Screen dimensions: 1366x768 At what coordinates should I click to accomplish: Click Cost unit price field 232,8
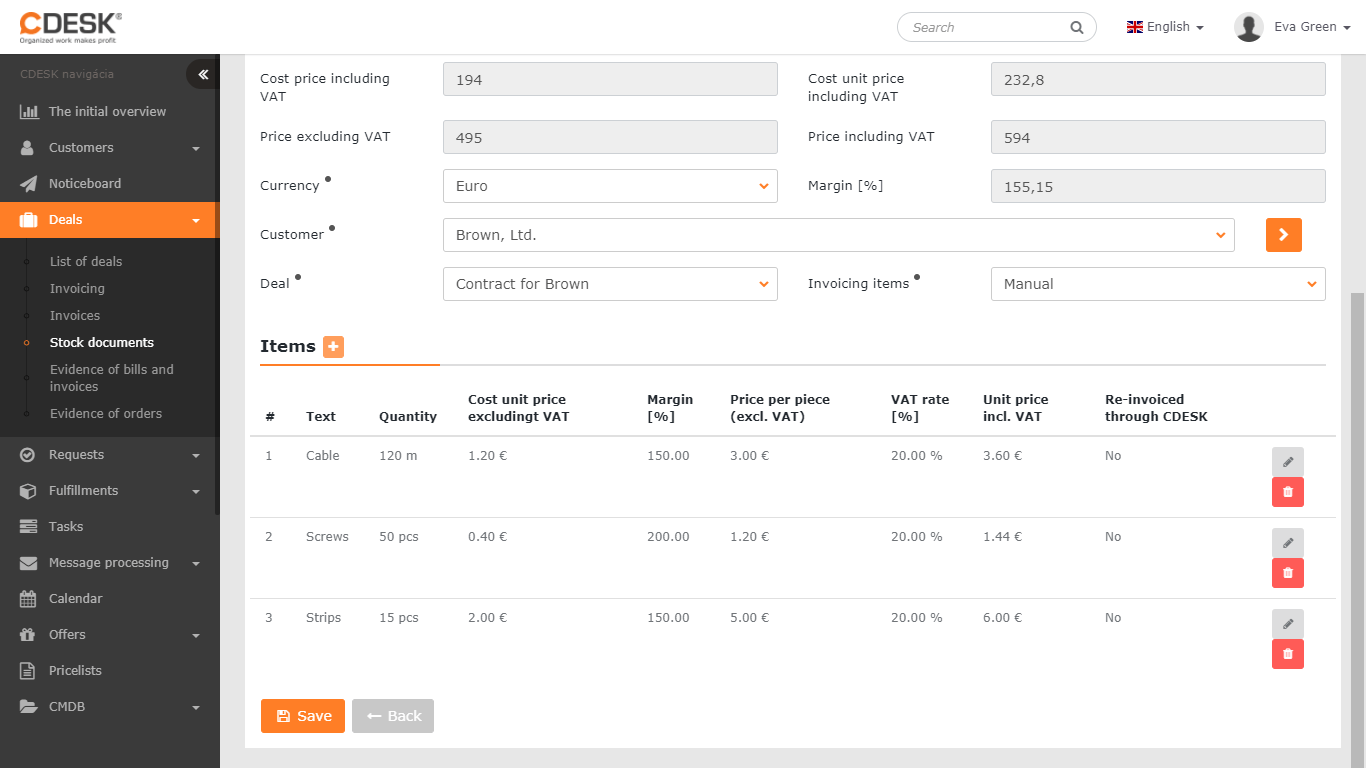click(1158, 80)
